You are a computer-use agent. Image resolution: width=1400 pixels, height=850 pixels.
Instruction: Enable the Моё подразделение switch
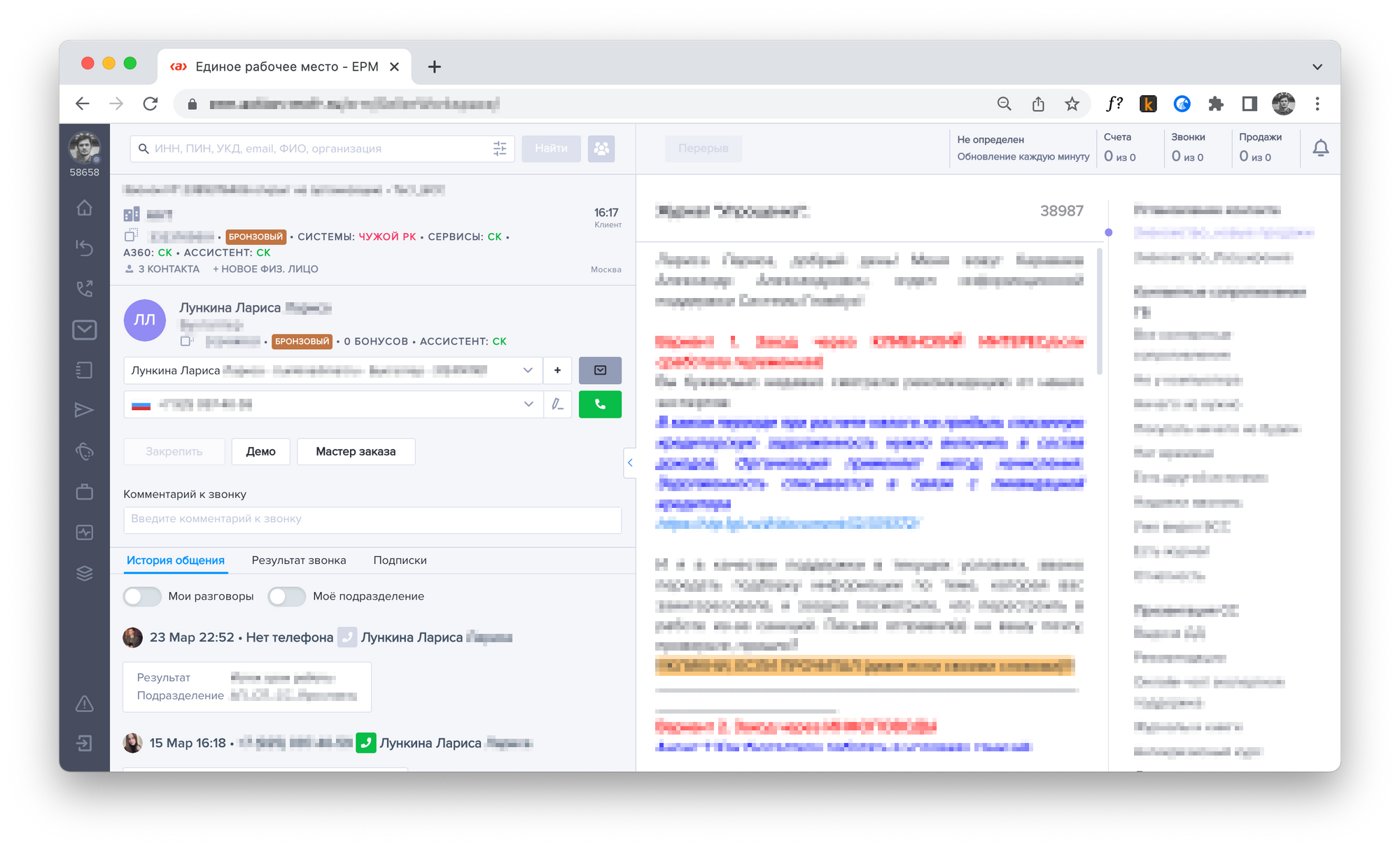pyautogui.click(x=286, y=597)
